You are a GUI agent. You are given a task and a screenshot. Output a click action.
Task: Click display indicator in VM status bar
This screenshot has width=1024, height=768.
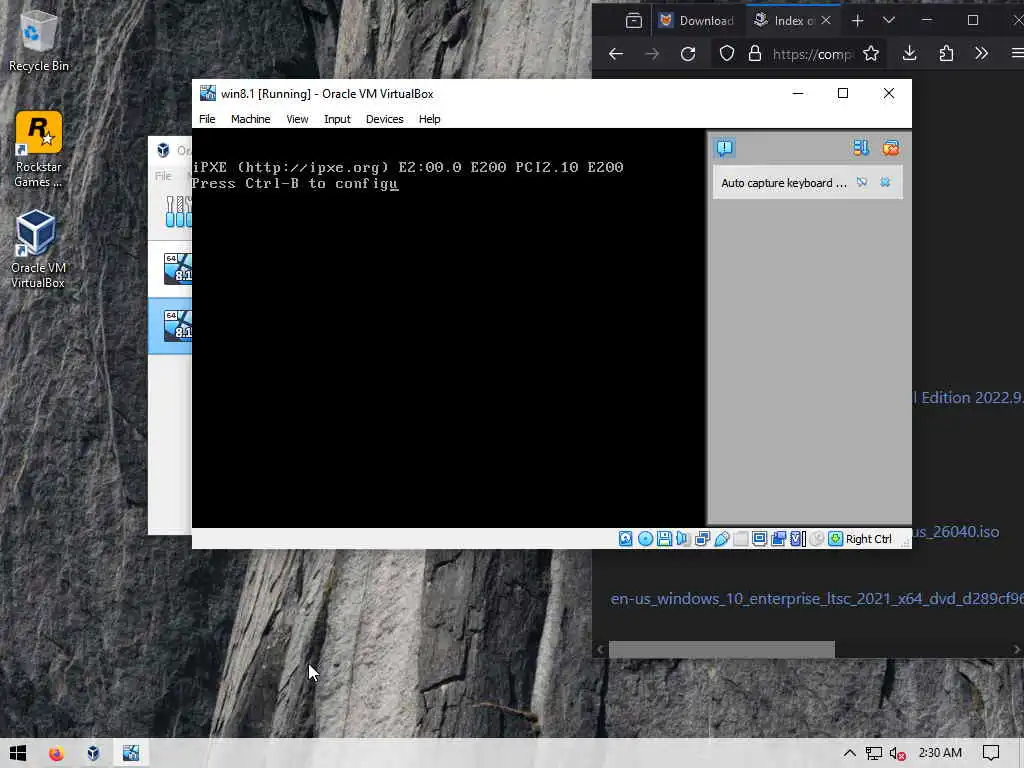(760, 539)
